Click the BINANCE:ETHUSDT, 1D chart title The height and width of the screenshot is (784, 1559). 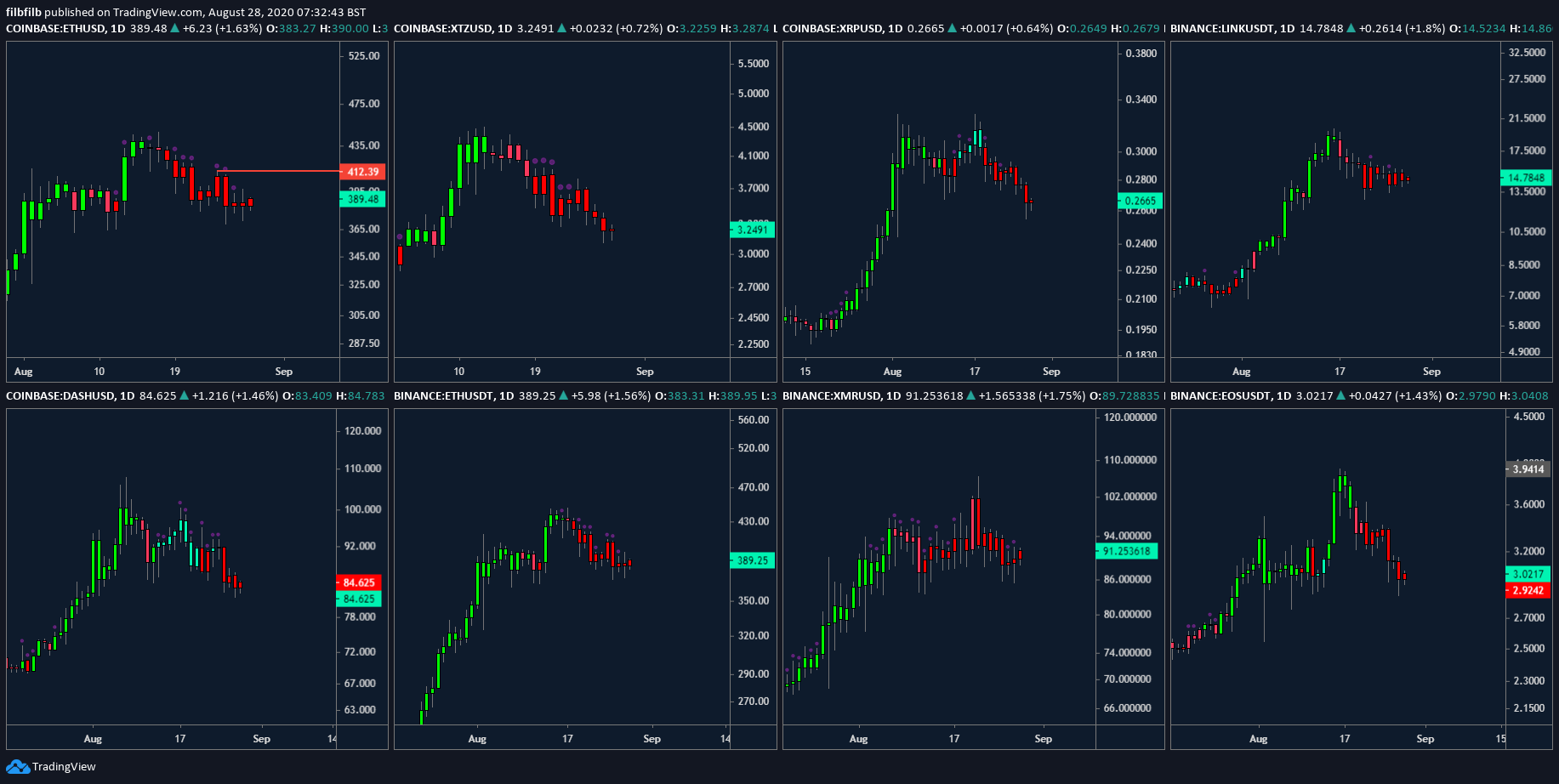pos(455,395)
